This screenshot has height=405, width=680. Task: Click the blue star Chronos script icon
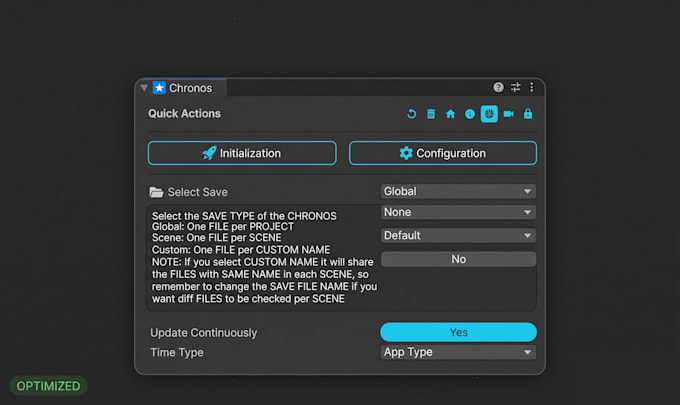[159, 88]
